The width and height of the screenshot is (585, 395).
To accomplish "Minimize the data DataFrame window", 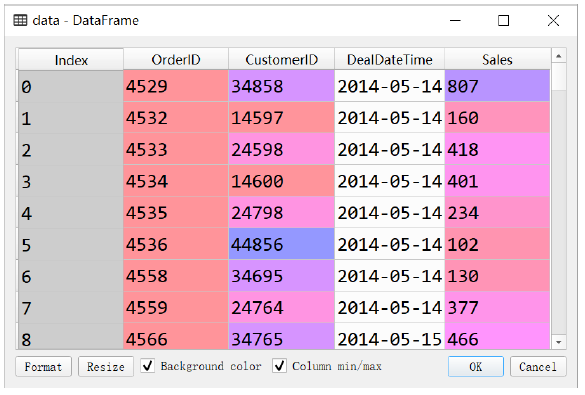I will (455, 21).
